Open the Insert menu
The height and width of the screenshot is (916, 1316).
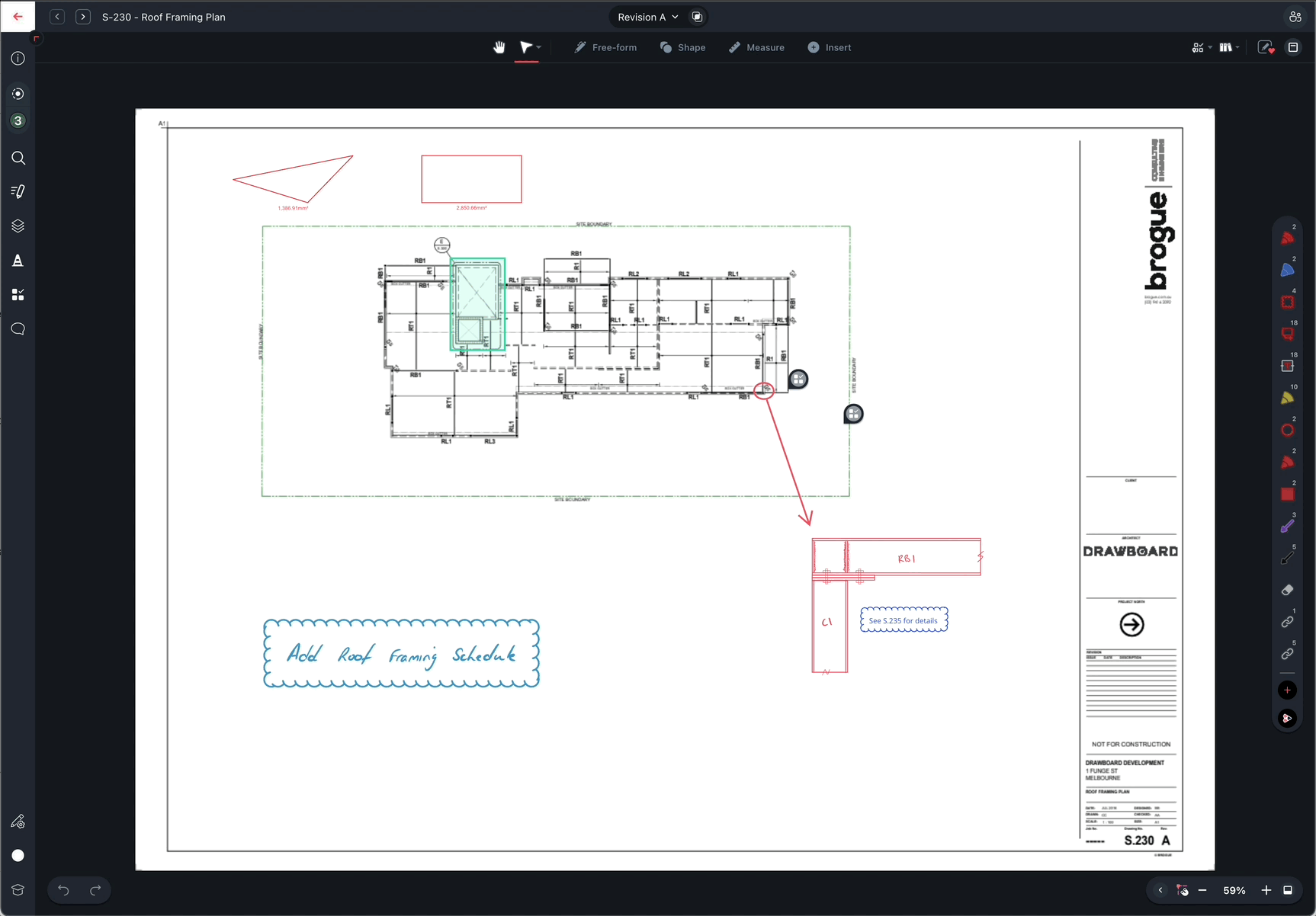pyautogui.click(x=830, y=47)
